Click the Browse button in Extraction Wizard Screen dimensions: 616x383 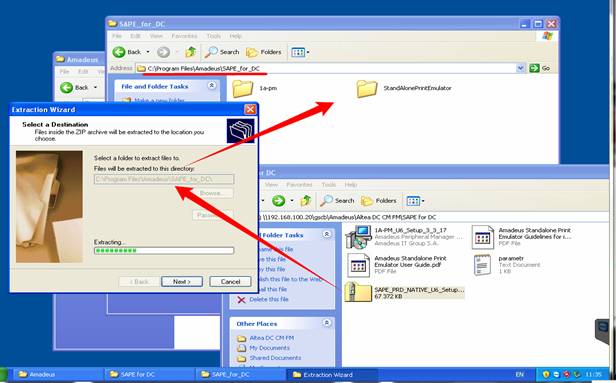coord(213,193)
